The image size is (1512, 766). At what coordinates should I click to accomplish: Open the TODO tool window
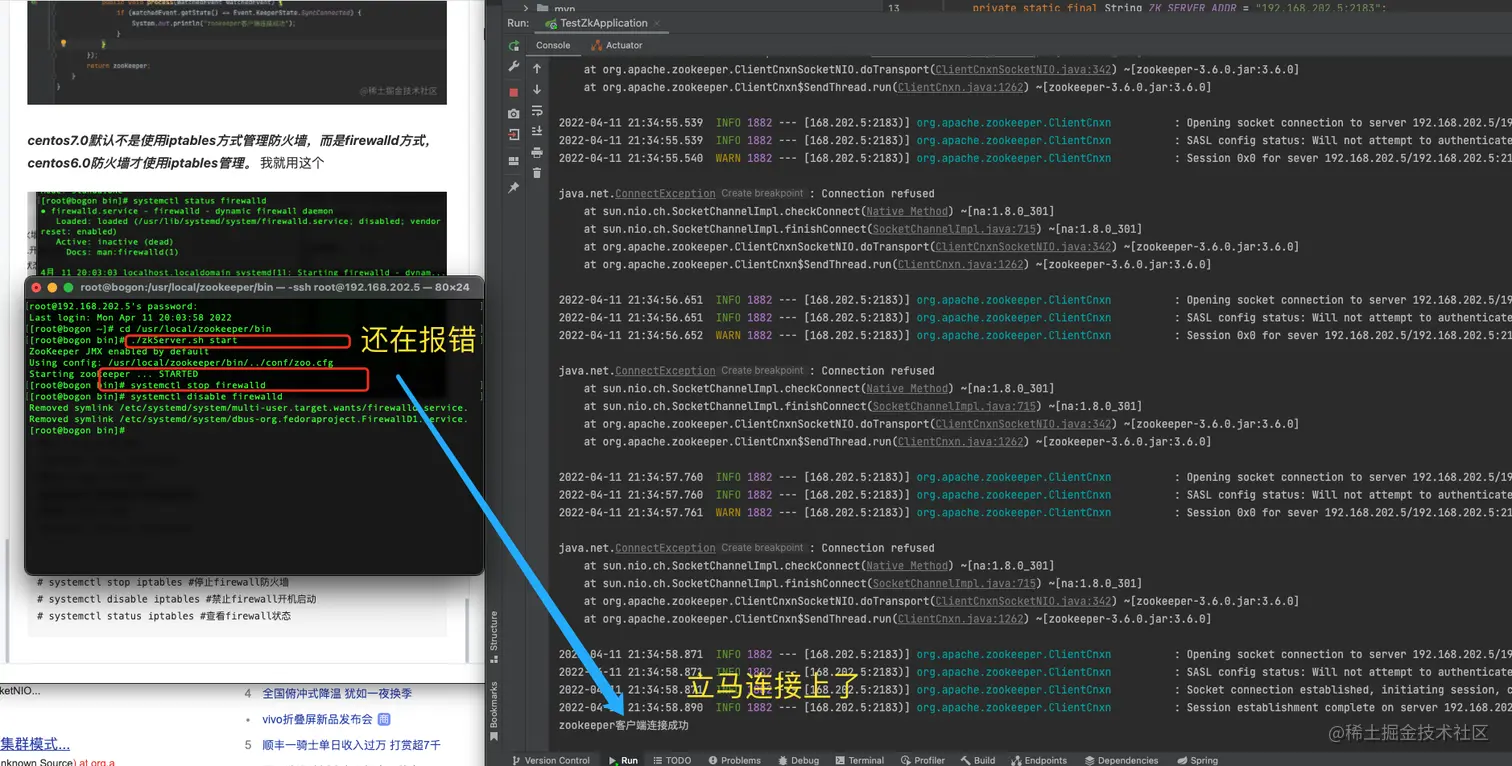(x=672, y=760)
